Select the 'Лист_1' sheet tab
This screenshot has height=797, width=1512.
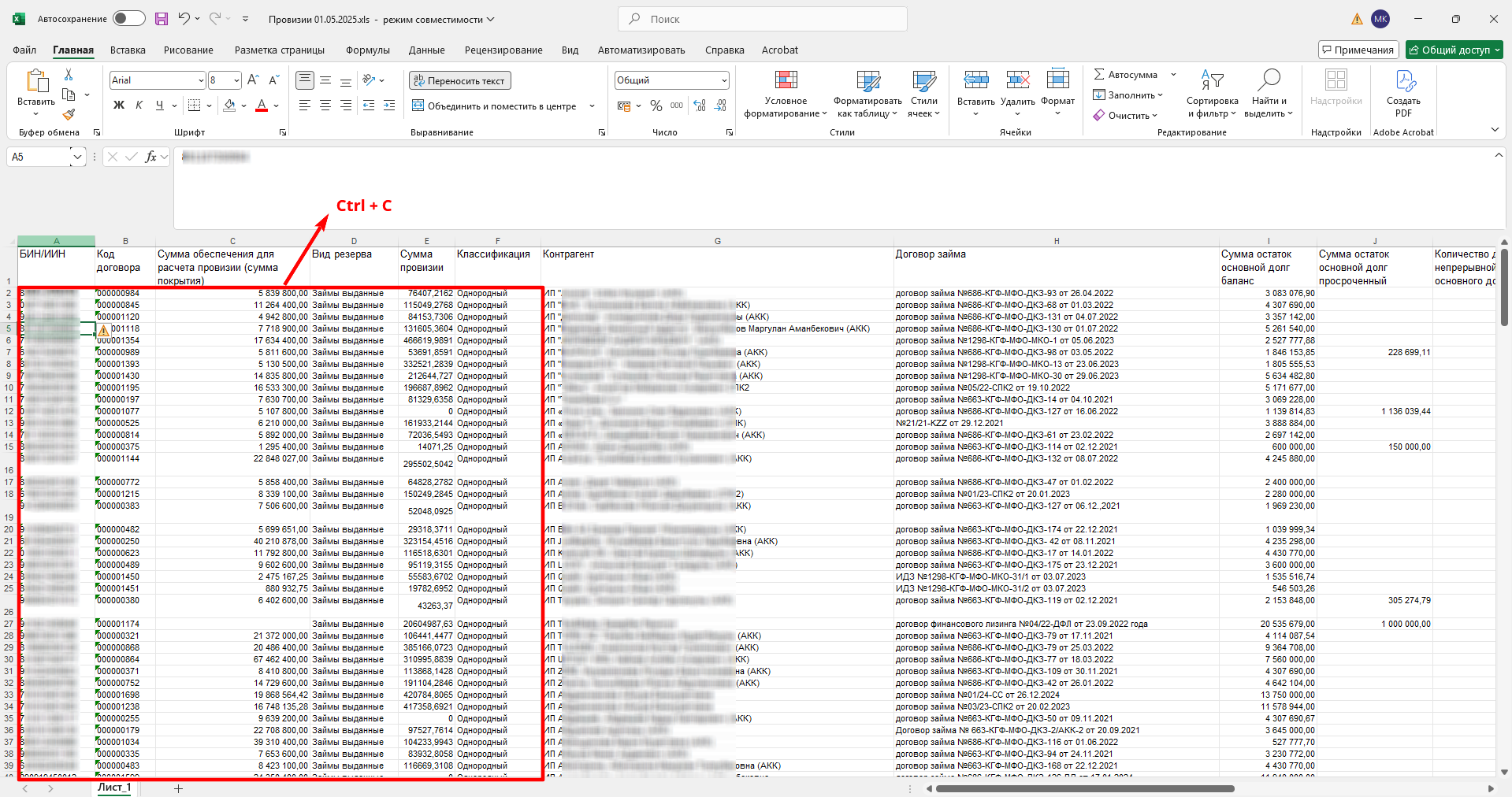[x=114, y=788]
